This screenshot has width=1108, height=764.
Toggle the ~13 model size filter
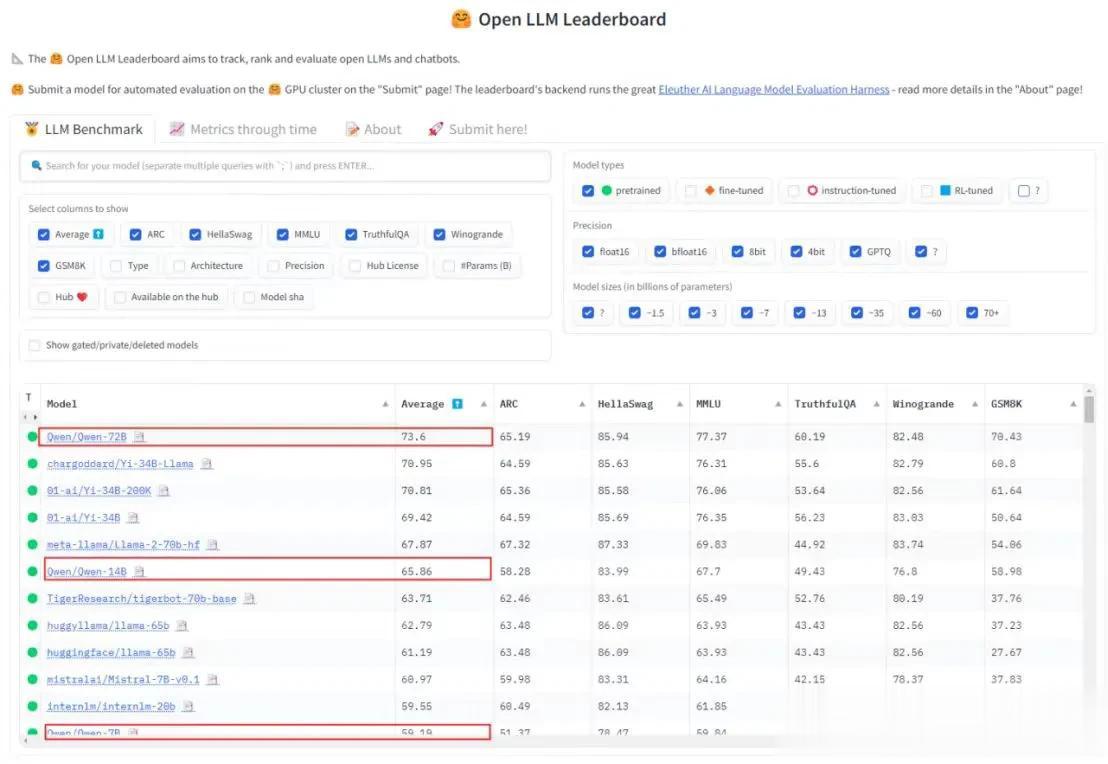coord(799,312)
